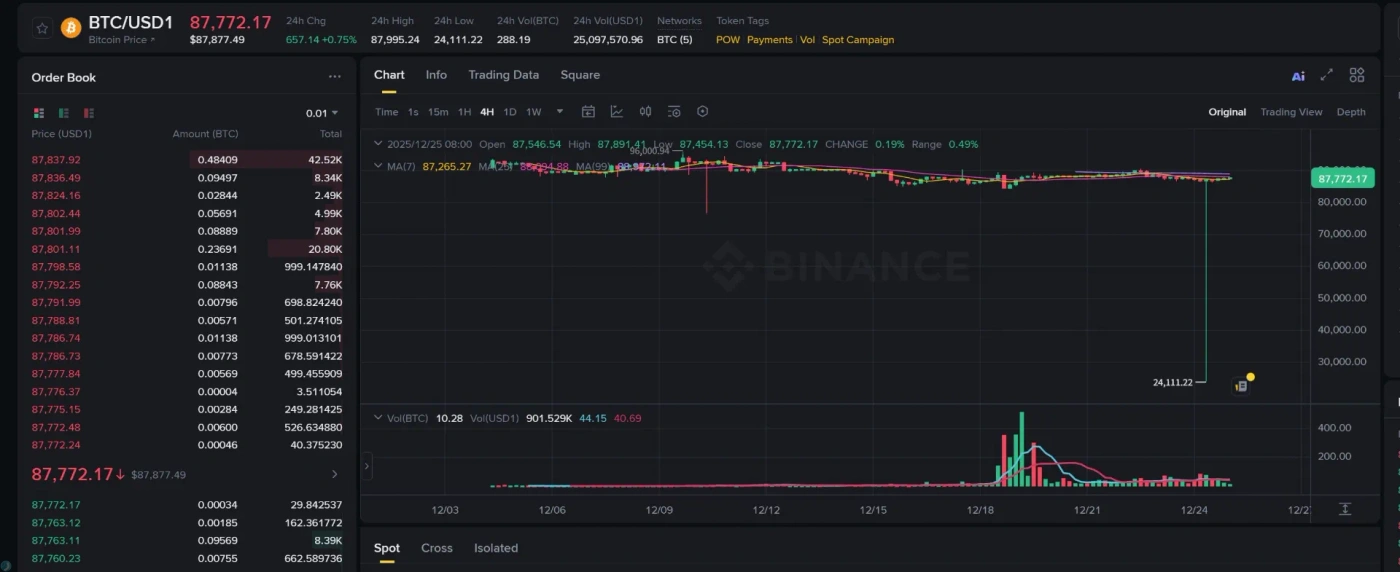Click the Payments token tag

769,40
